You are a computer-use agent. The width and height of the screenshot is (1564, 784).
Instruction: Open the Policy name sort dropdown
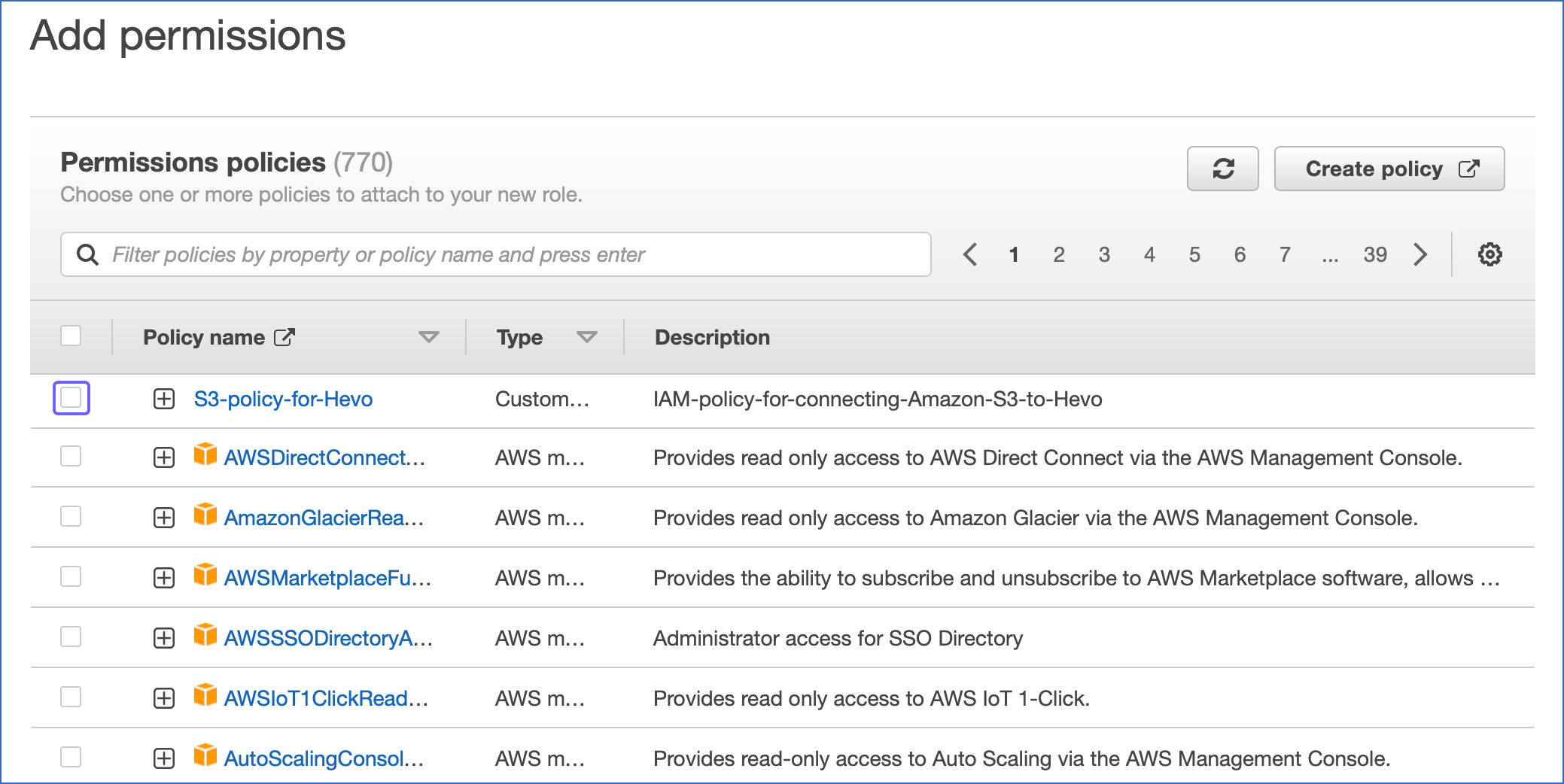click(428, 337)
